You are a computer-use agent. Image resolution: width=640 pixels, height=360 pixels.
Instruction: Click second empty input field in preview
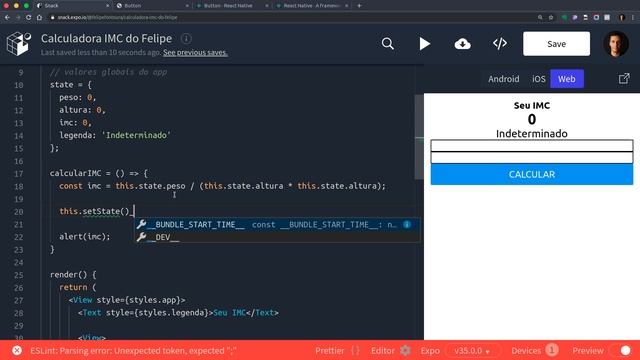(x=531, y=158)
